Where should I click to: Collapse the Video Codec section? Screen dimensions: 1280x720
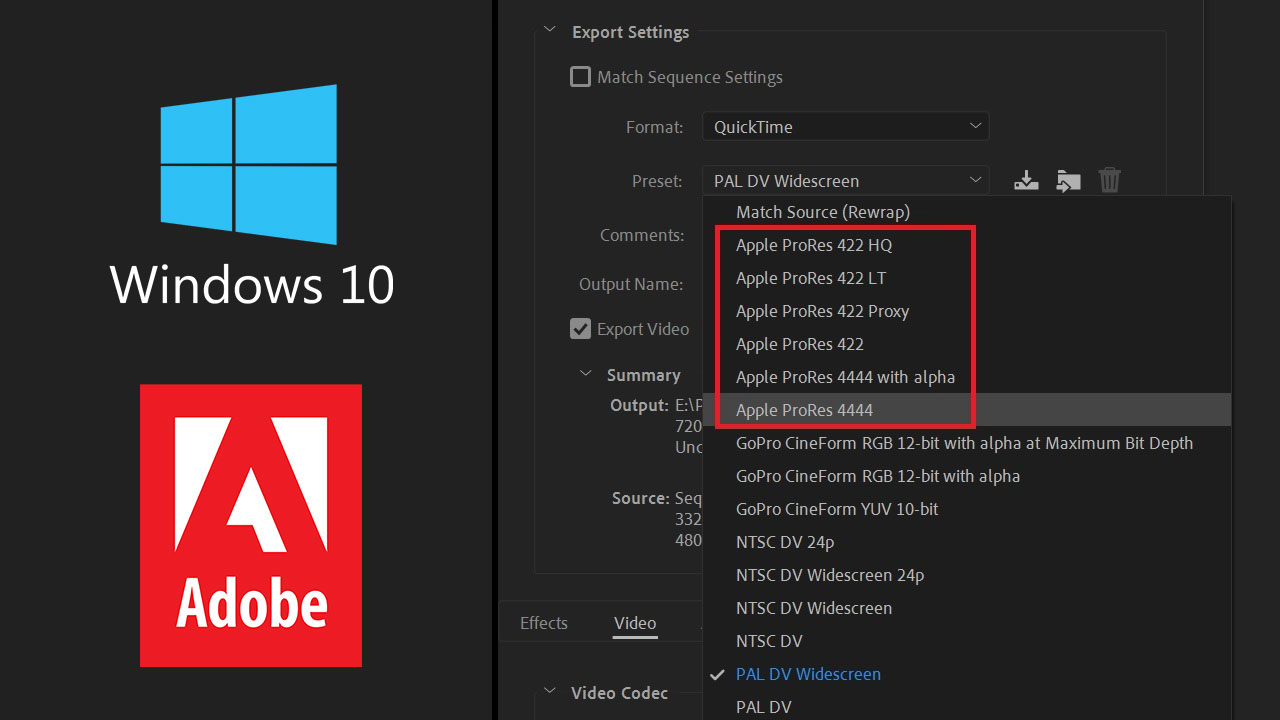pyautogui.click(x=549, y=692)
